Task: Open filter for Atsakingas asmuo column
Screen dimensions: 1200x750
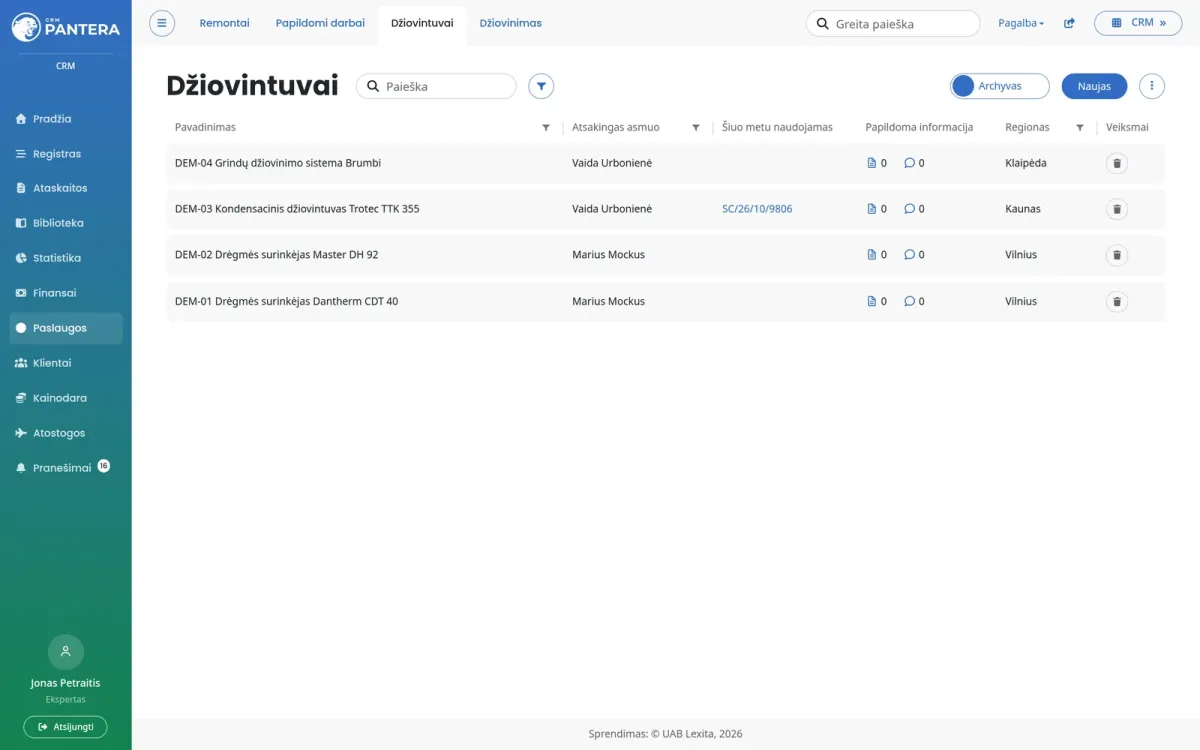Action: pos(696,128)
